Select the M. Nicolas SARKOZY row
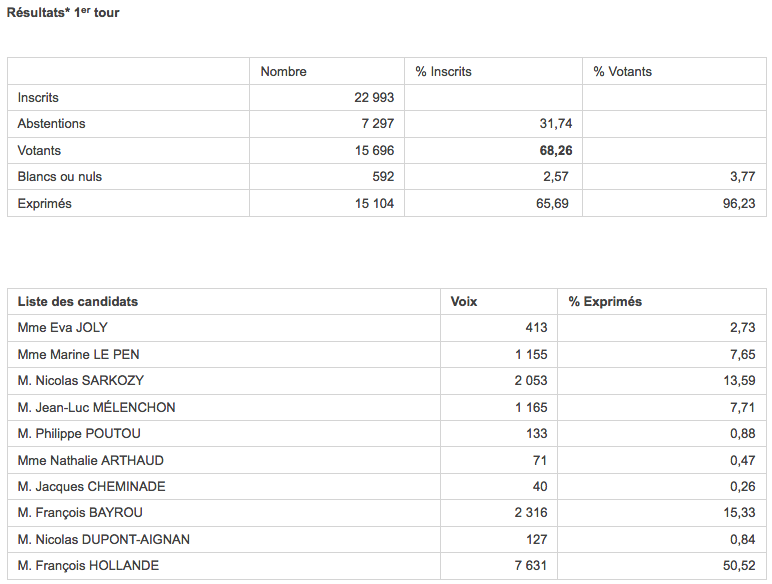Image resolution: width=772 pixels, height=584 pixels. (387, 381)
